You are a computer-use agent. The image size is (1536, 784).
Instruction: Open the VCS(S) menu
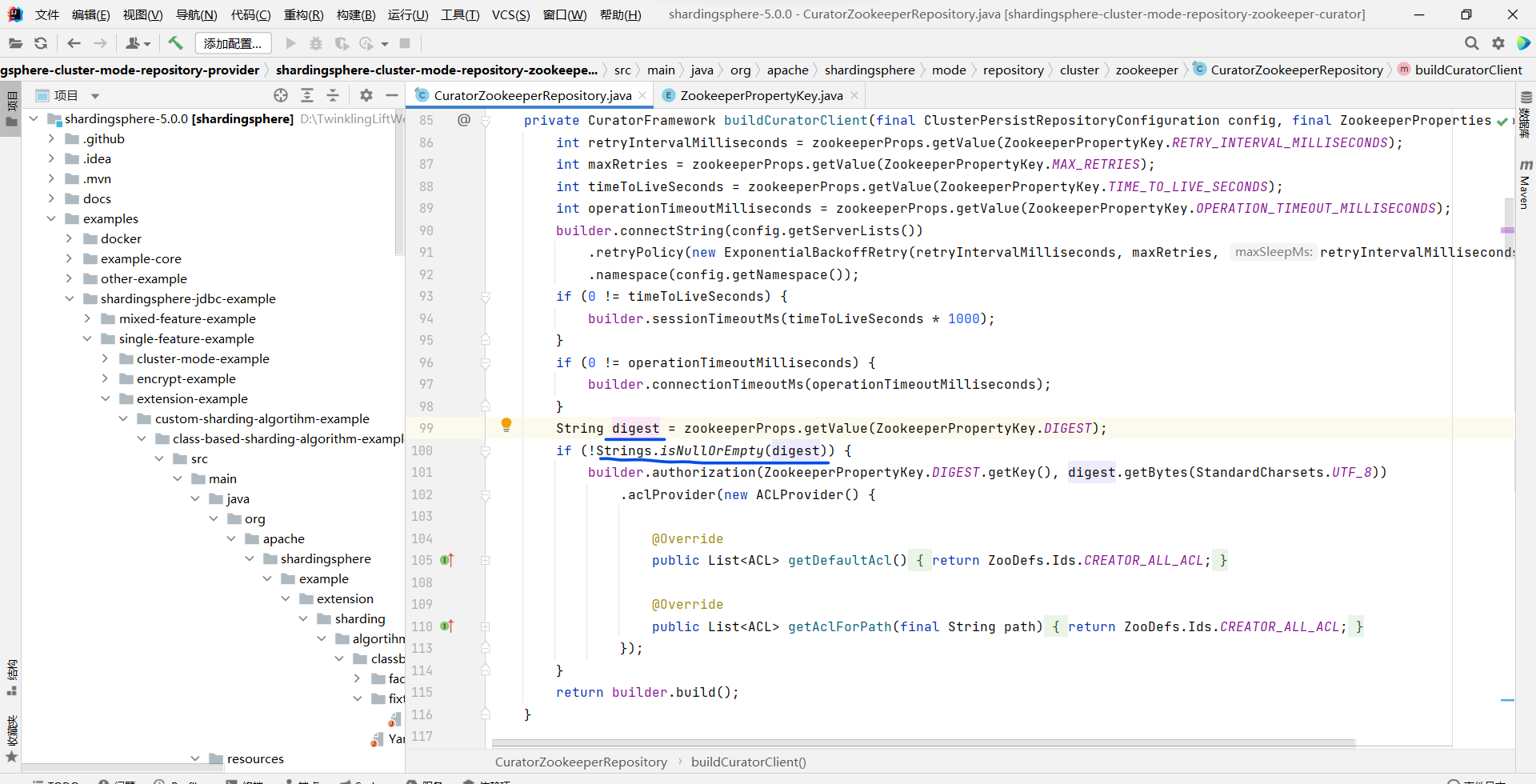pyautogui.click(x=510, y=14)
